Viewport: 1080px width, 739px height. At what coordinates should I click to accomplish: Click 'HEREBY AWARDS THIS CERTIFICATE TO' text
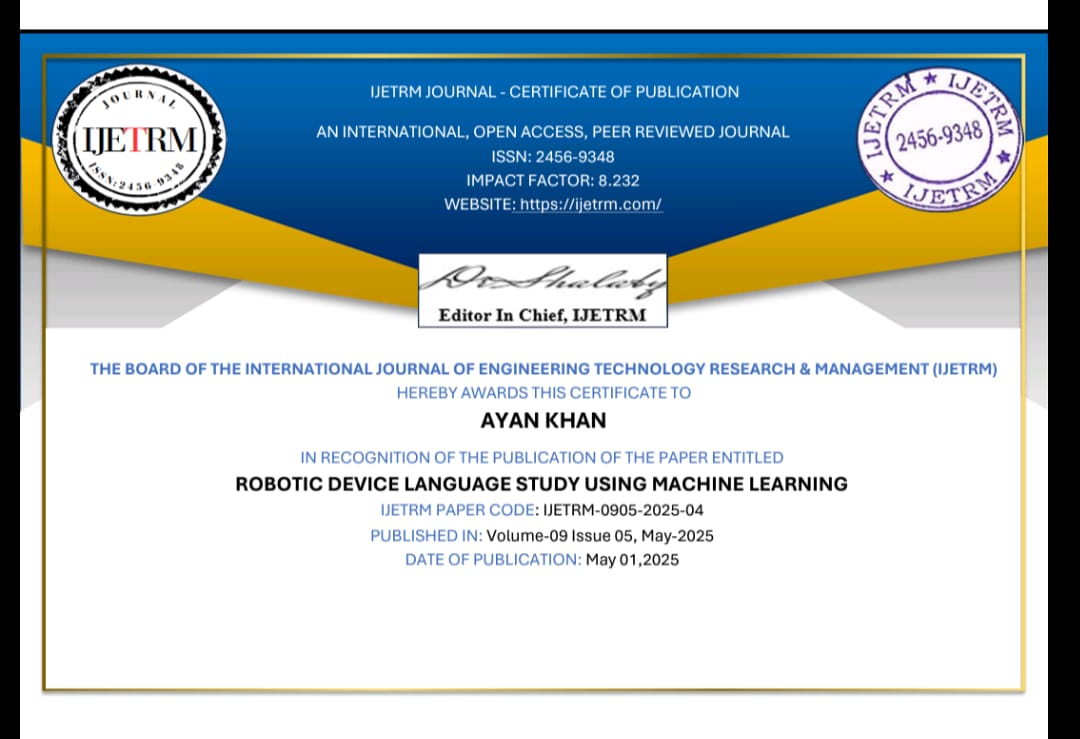coord(543,393)
